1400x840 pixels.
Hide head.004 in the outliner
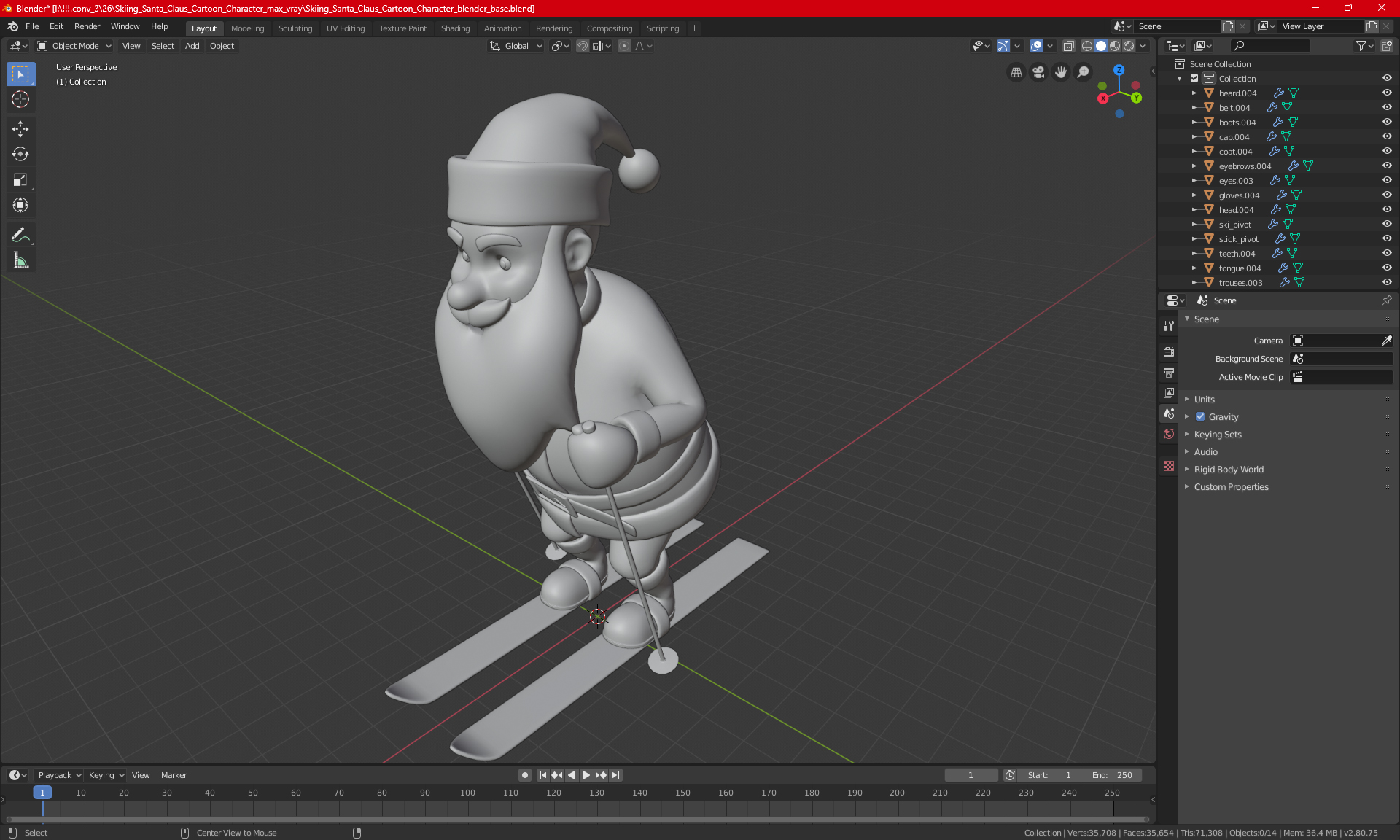pyautogui.click(x=1386, y=210)
